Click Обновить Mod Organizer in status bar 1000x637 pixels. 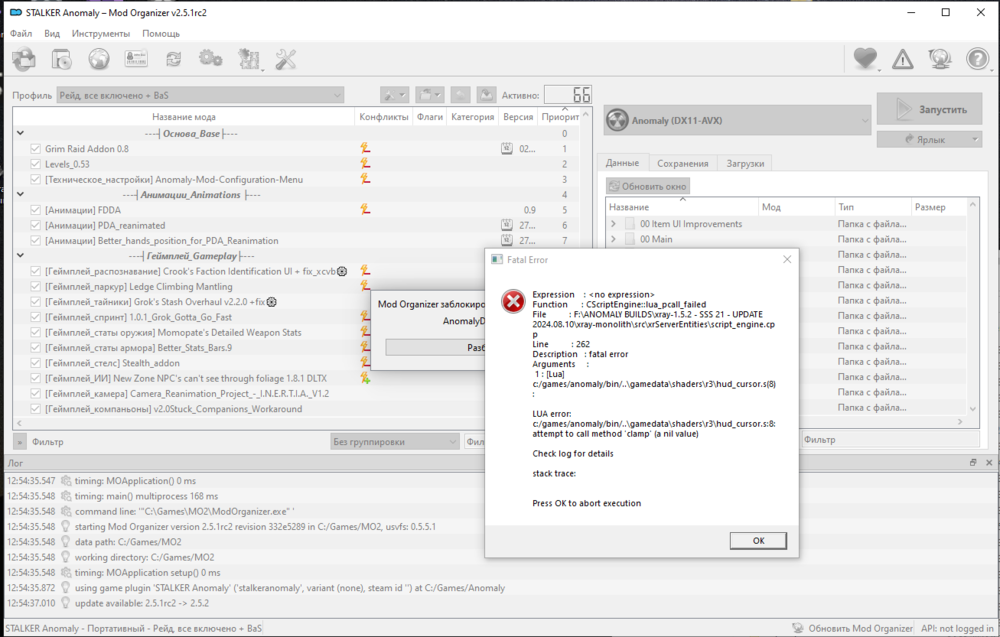pos(860,628)
